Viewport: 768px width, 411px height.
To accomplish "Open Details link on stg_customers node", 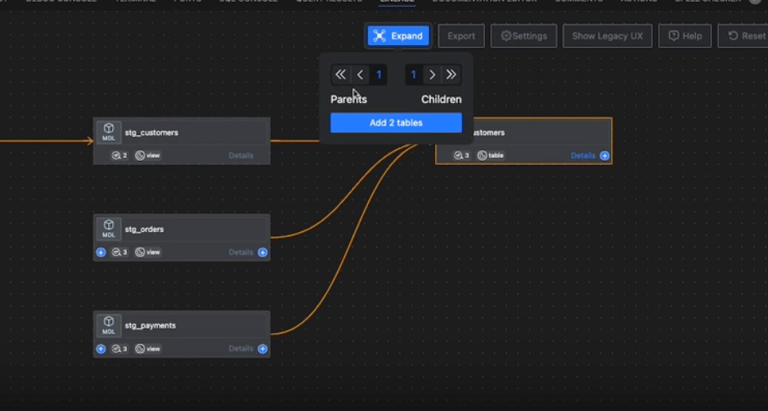I will click(241, 156).
